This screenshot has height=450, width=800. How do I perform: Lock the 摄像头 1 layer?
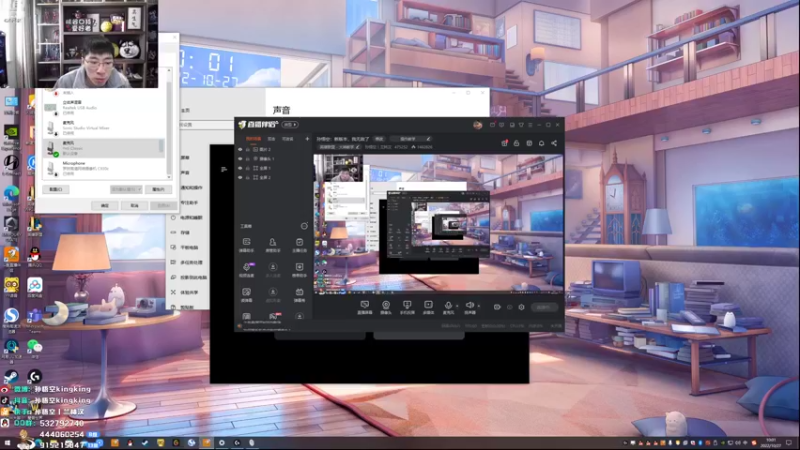(x=247, y=159)
